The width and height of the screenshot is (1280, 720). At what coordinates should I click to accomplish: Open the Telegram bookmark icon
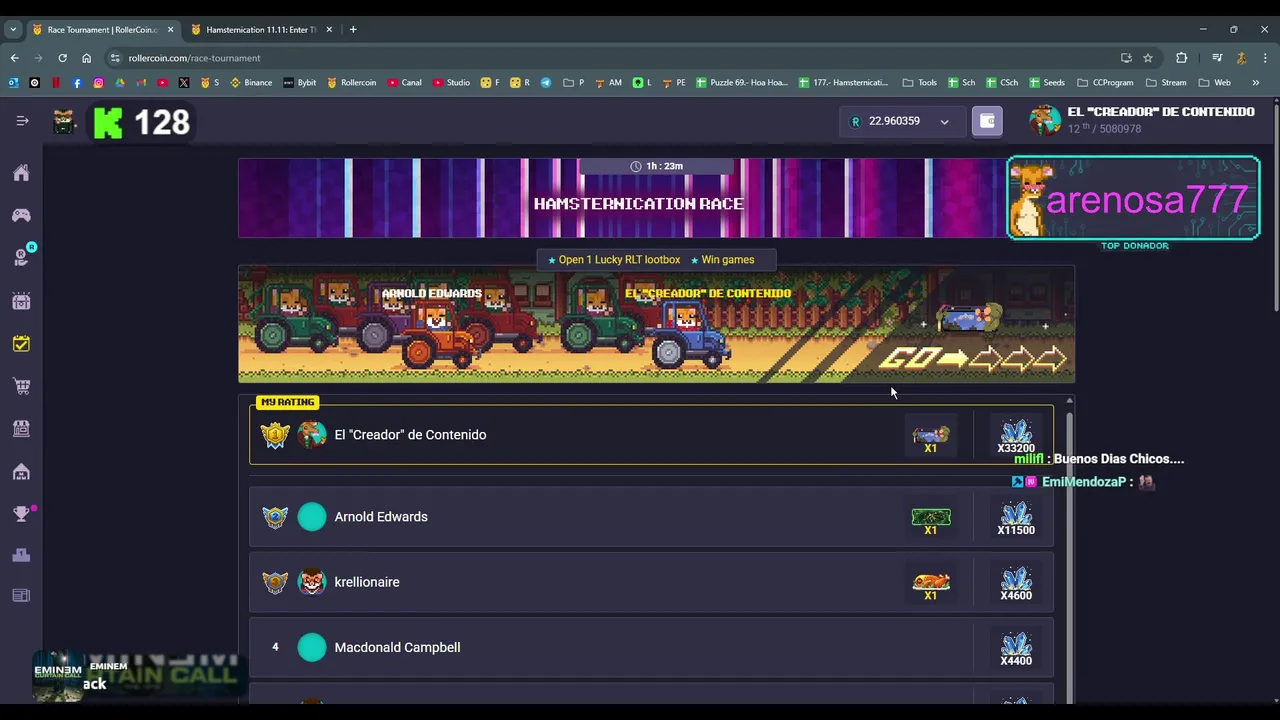coord(546,83)
